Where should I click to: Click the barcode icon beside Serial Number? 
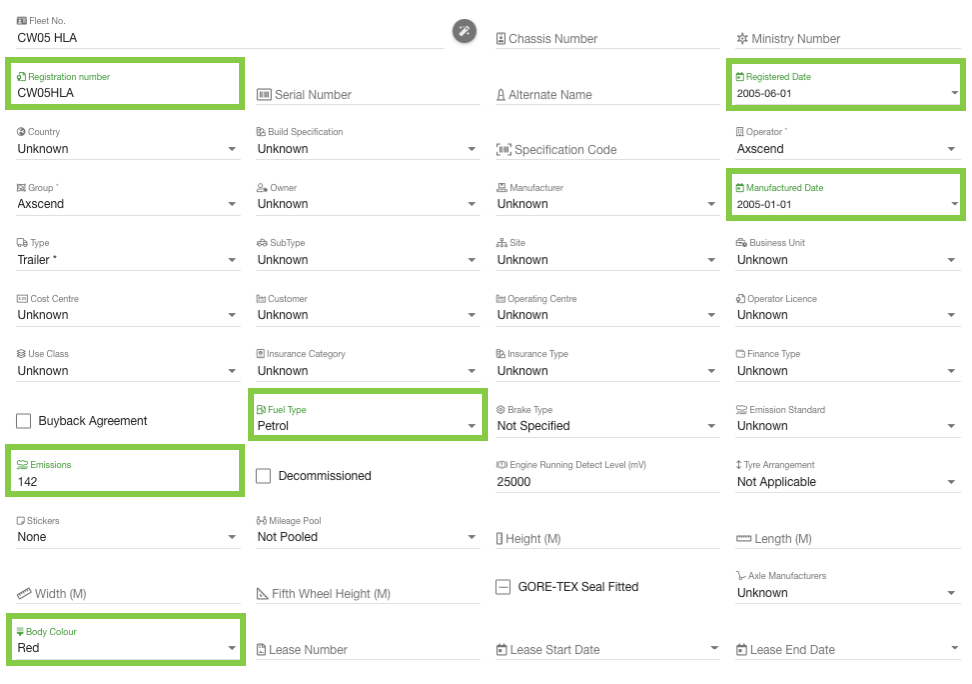click(x=264, y=94)
